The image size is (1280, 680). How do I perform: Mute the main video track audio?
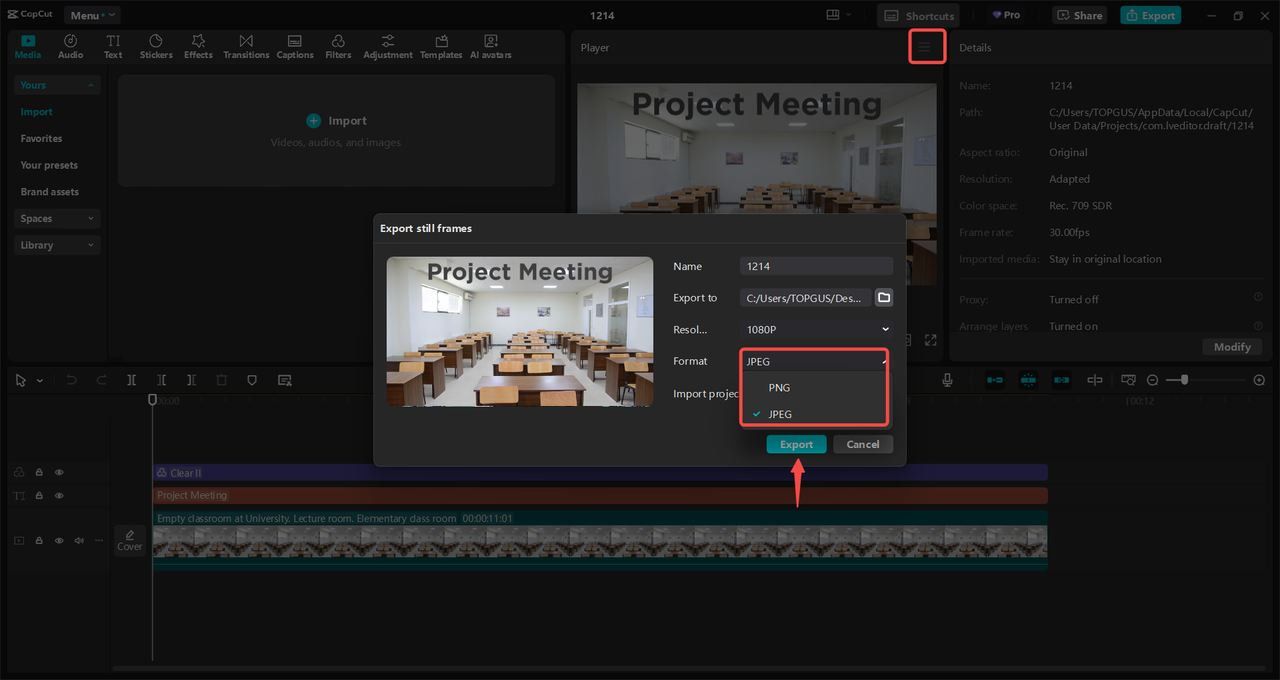point(79,540)
